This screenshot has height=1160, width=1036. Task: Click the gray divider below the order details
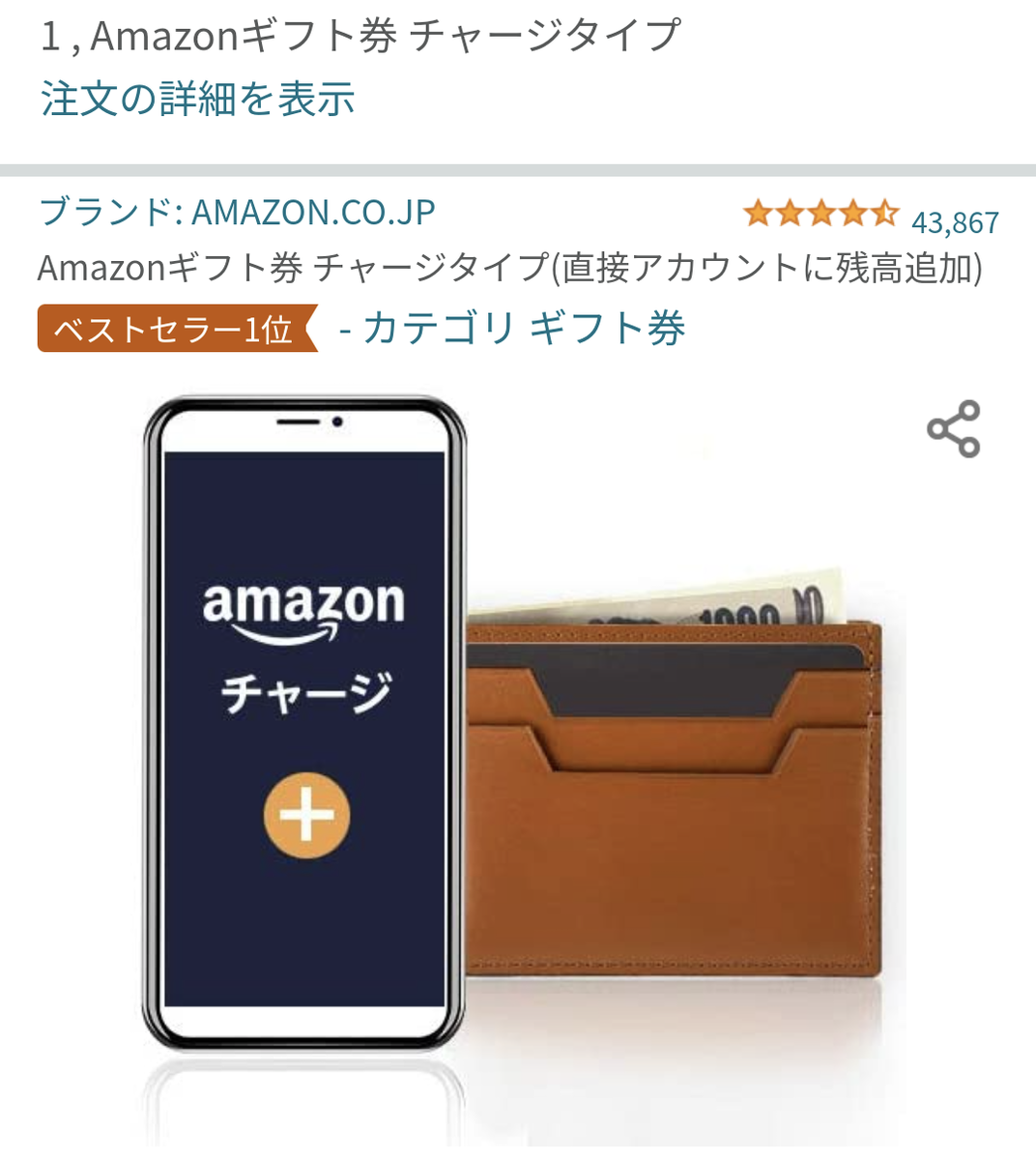click(518, 171)
